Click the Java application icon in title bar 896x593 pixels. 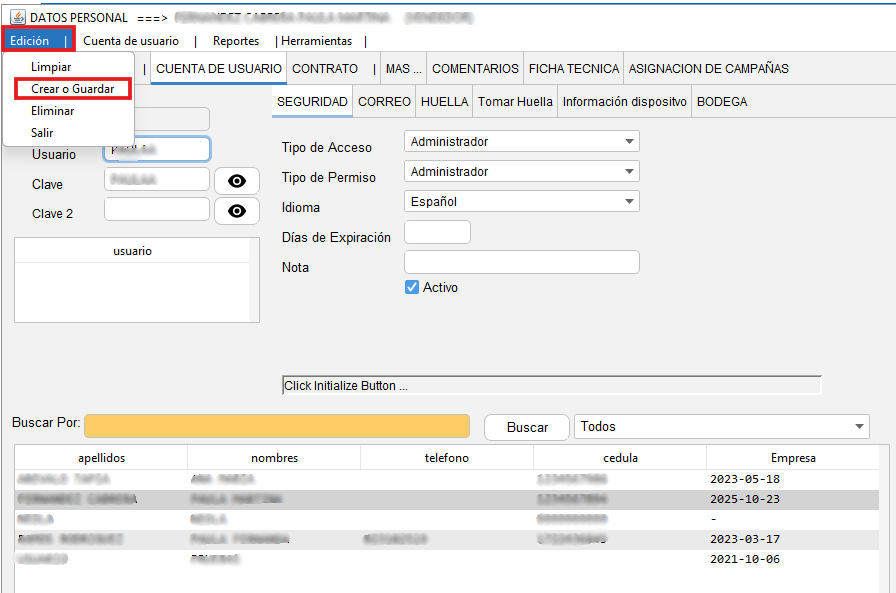pyautogui.click(x=18, y=17)
